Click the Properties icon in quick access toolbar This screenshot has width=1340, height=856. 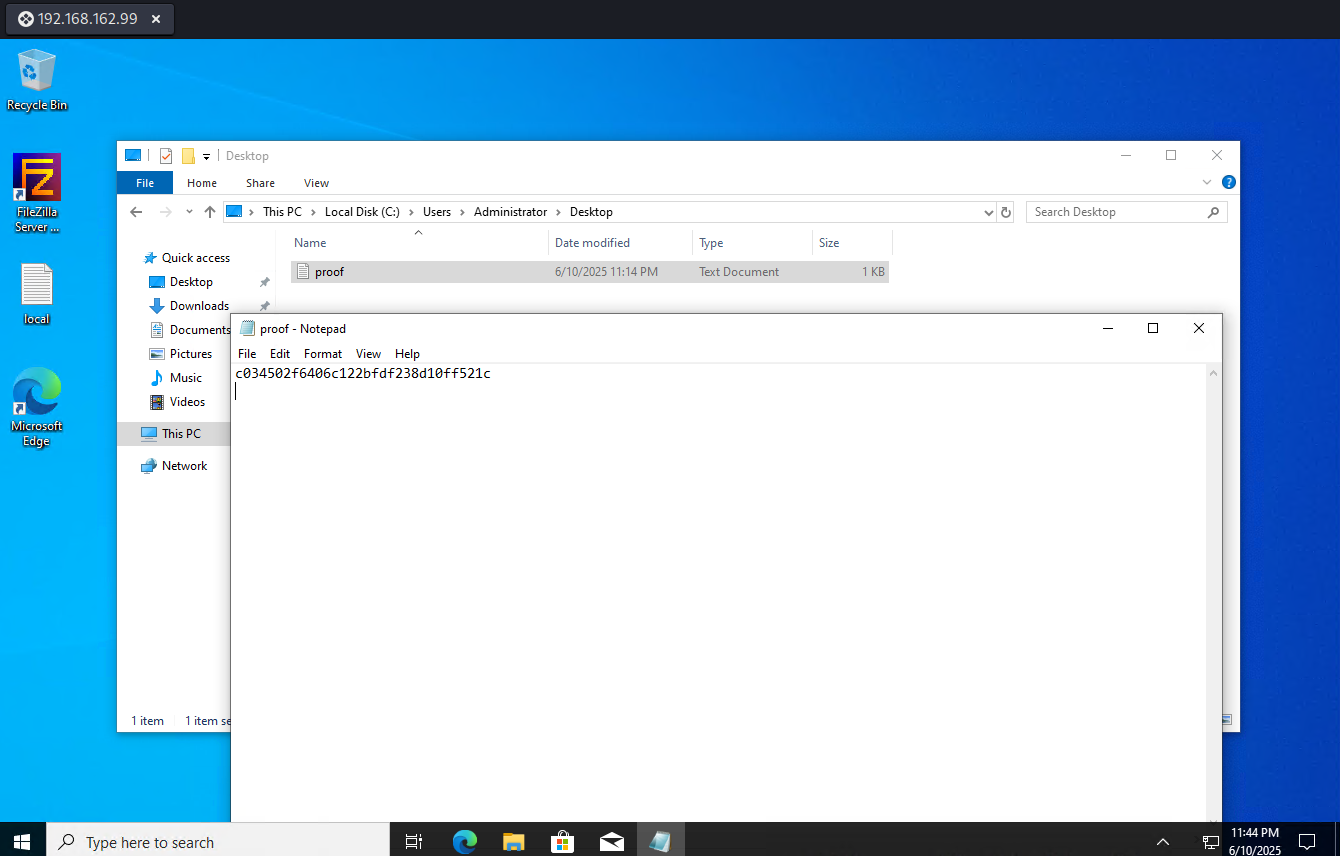click(x=166, y=156)
